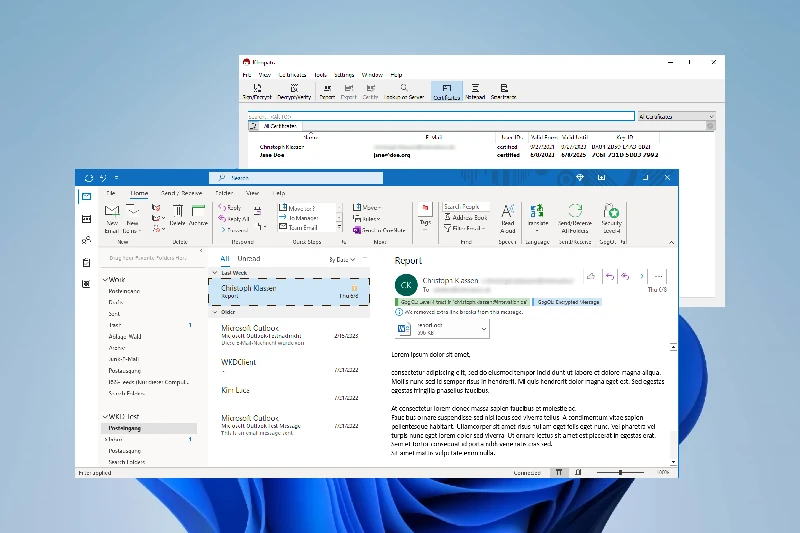Open the New Items dropdown in Outlook

pos(132,219)
